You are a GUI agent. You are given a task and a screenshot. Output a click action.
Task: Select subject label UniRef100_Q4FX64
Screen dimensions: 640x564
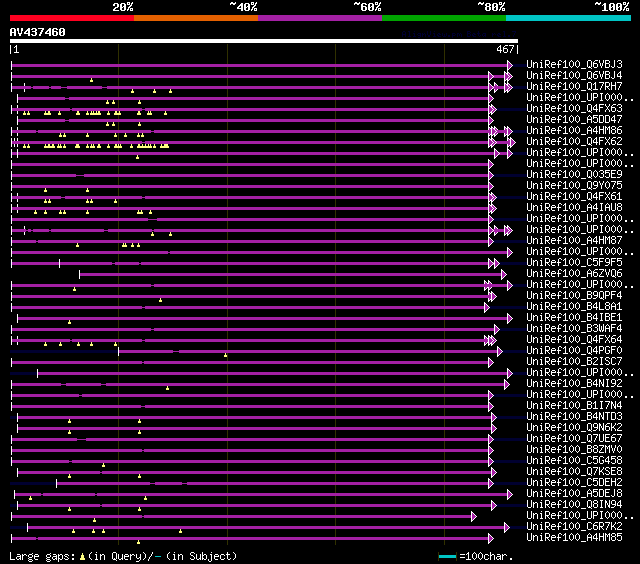click(574, 340)
